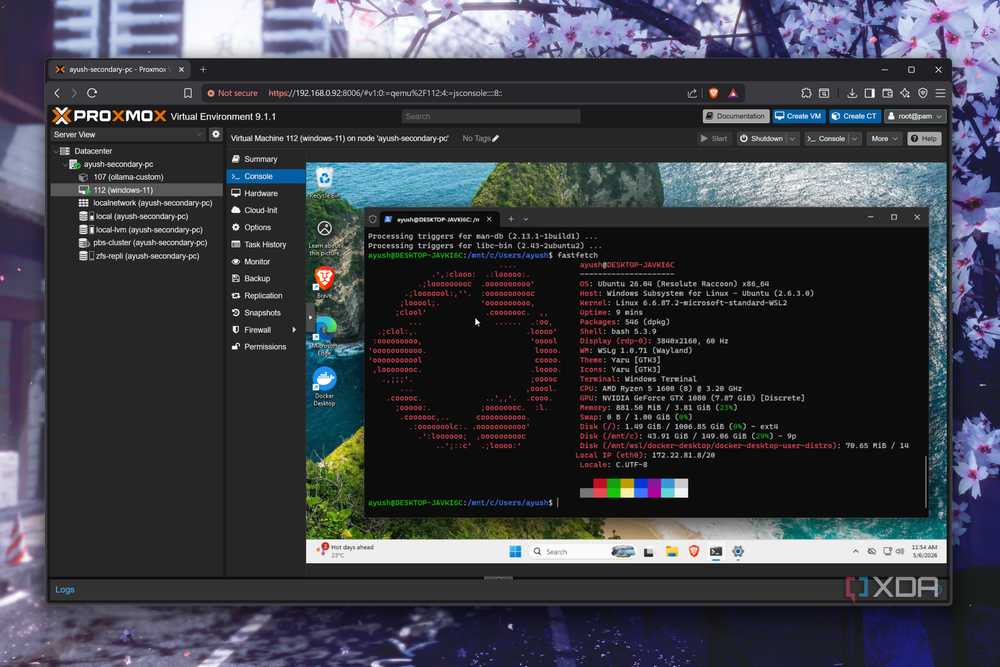Show hidden tray icons chevron in VM

coord(855,552)
